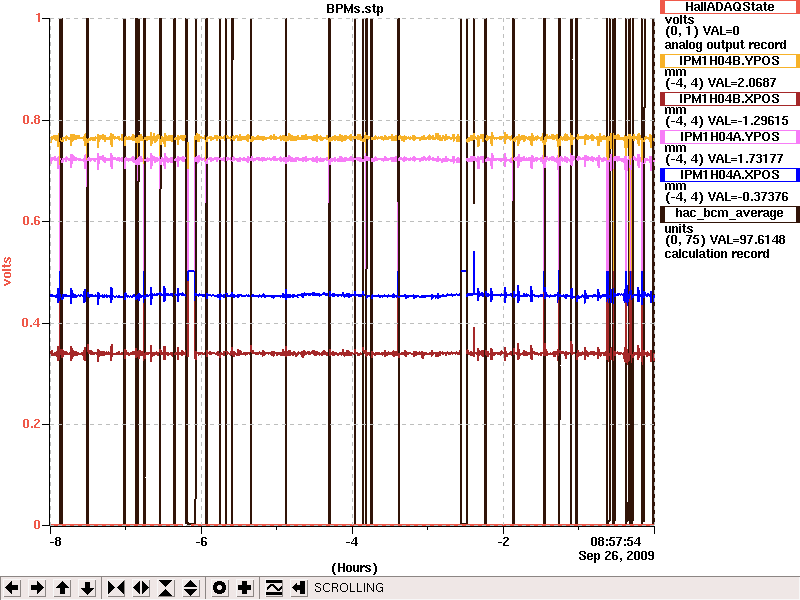The height and width of the screenshot is (600, 800).
Task: Click the 'Sep 26, 2009' date label
Action: coord(616,555)
